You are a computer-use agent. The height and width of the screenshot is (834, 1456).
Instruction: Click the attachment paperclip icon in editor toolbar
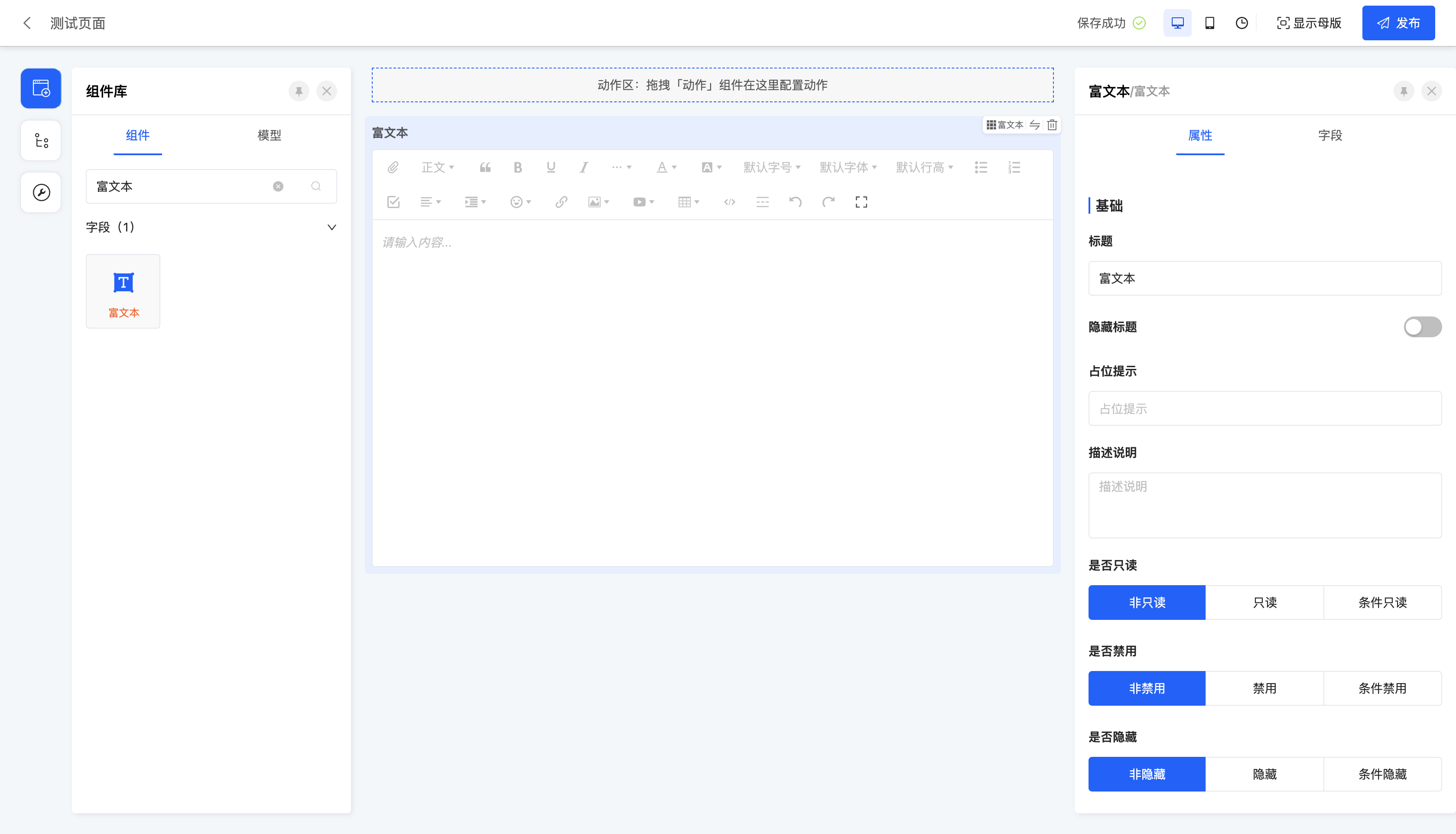pyautogui.click(x=393, y=167)
